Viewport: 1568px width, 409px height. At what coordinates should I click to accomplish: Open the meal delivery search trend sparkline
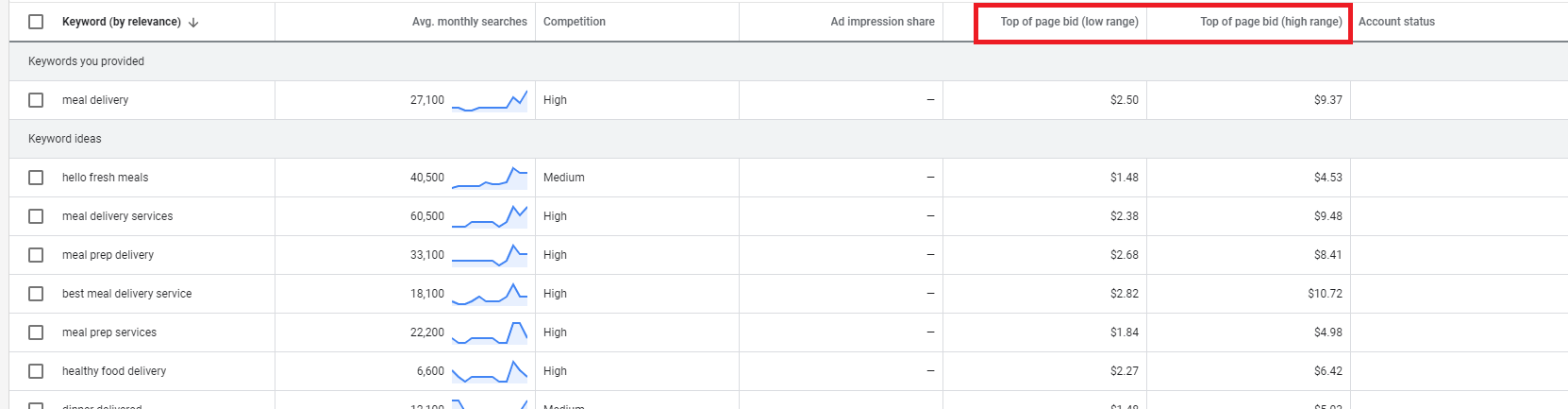point(489,100)
